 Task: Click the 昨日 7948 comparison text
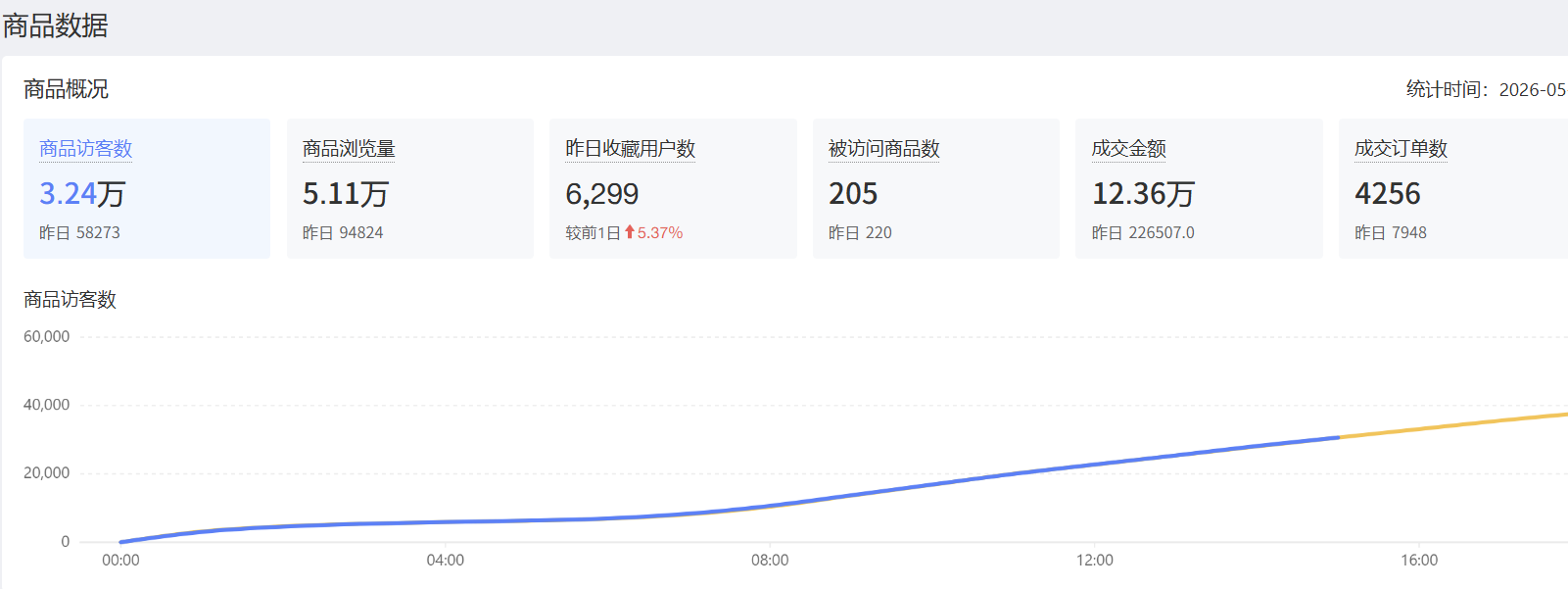coord(1391,233)
